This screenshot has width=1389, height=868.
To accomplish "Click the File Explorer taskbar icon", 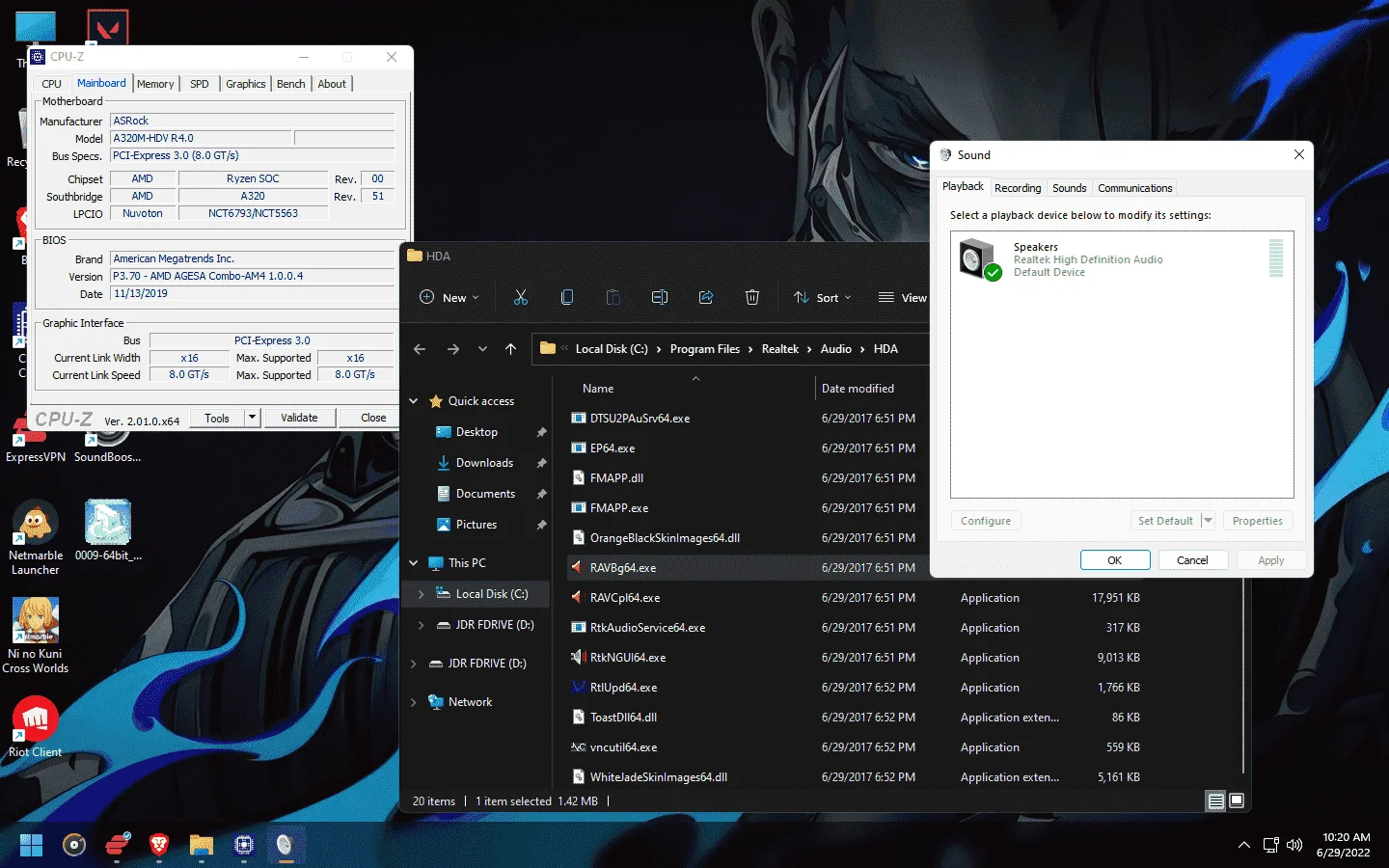I will [202, 845].
